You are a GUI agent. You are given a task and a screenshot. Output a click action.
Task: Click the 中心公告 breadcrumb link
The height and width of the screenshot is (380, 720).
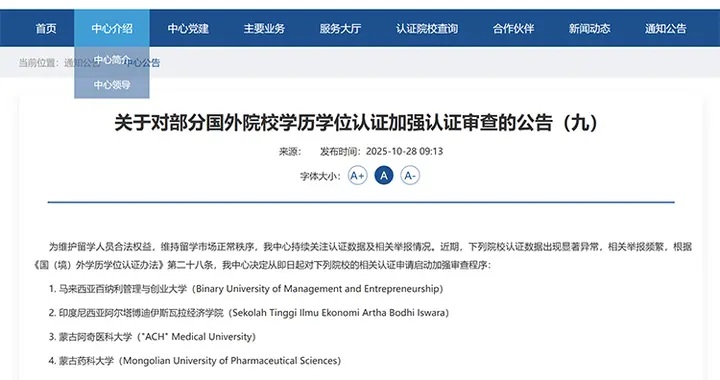pyautogui.click(x=143, y=63)
